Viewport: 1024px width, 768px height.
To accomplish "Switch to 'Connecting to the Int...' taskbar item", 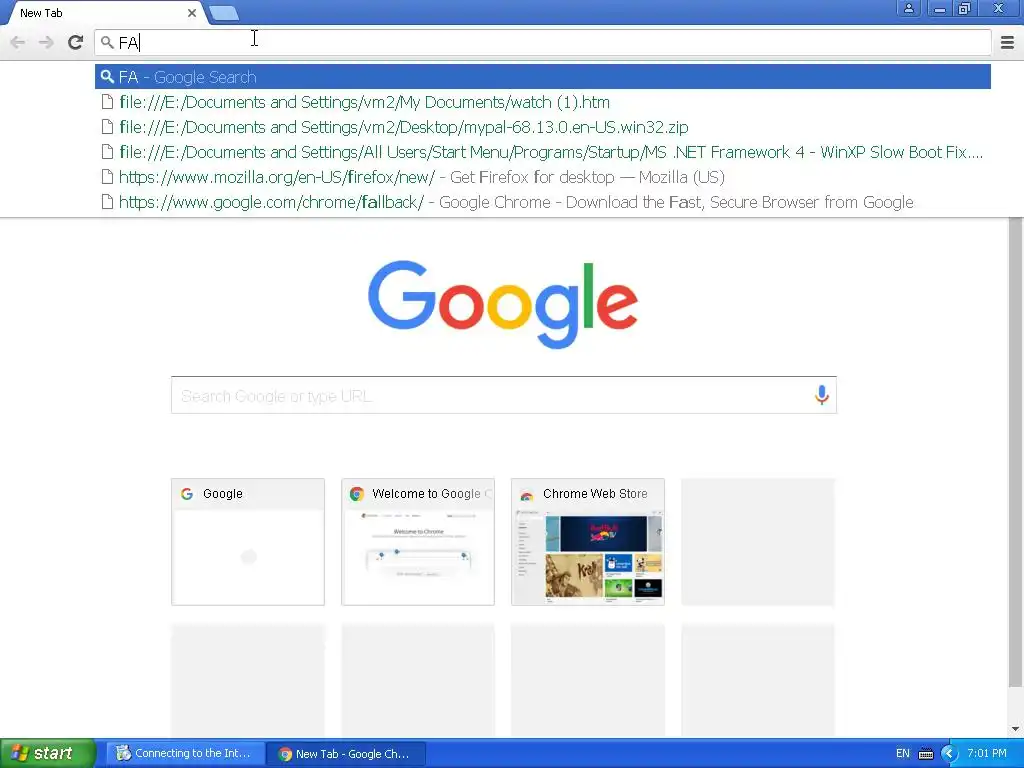I will (185, 753).
